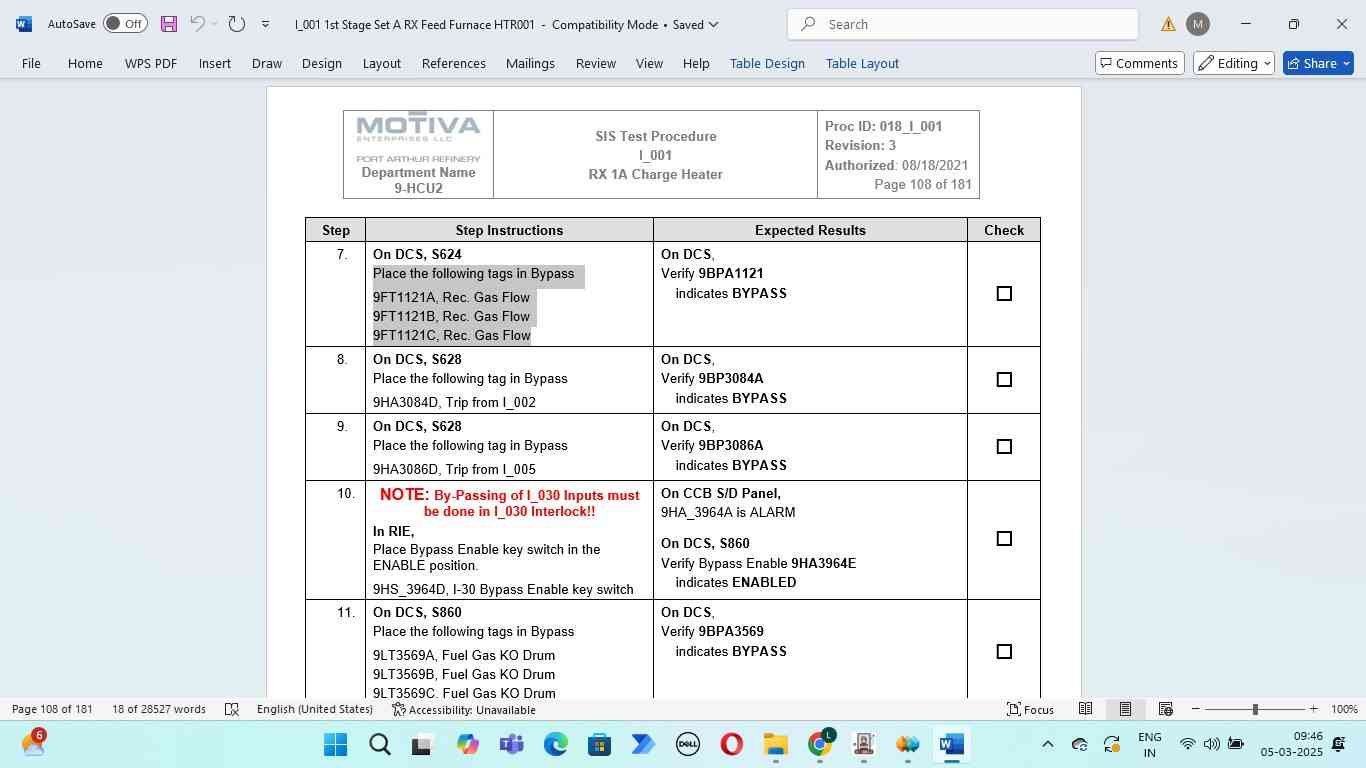Click English (United States) language
Viewport: 1366px width, 768px height.
(x=315, y=709)
